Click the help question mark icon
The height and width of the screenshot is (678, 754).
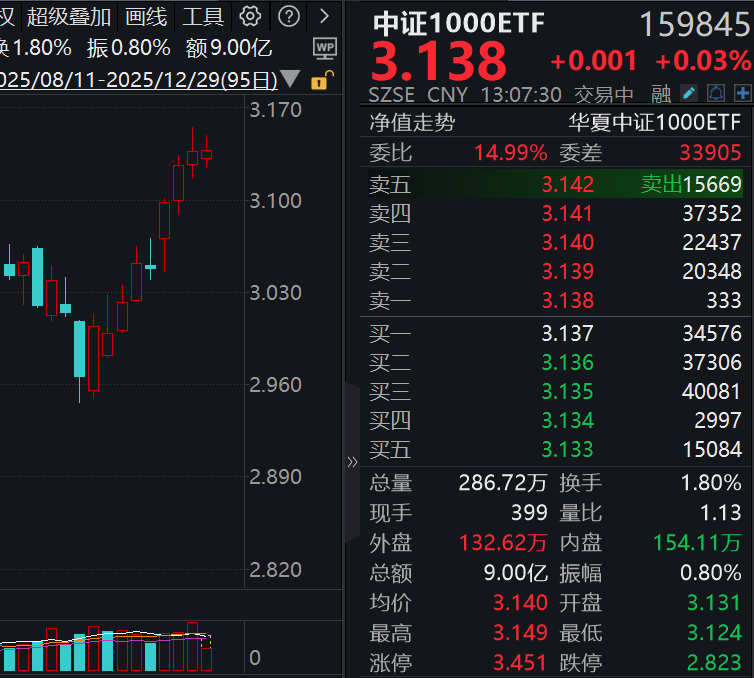pos(289,16)
